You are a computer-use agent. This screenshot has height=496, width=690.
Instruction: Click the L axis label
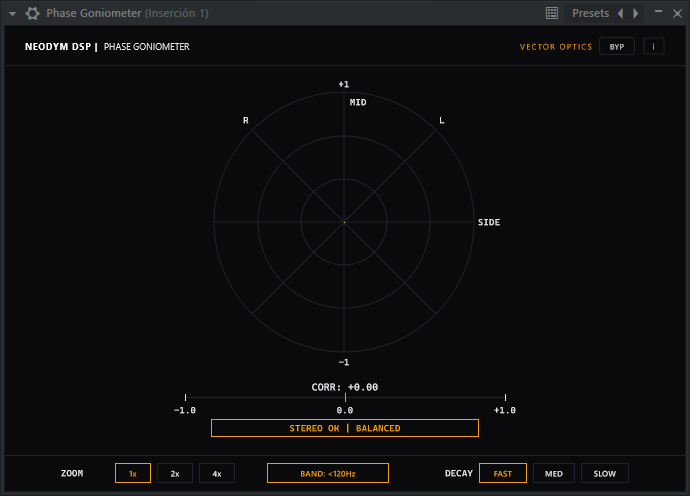[x=442, y=121]
